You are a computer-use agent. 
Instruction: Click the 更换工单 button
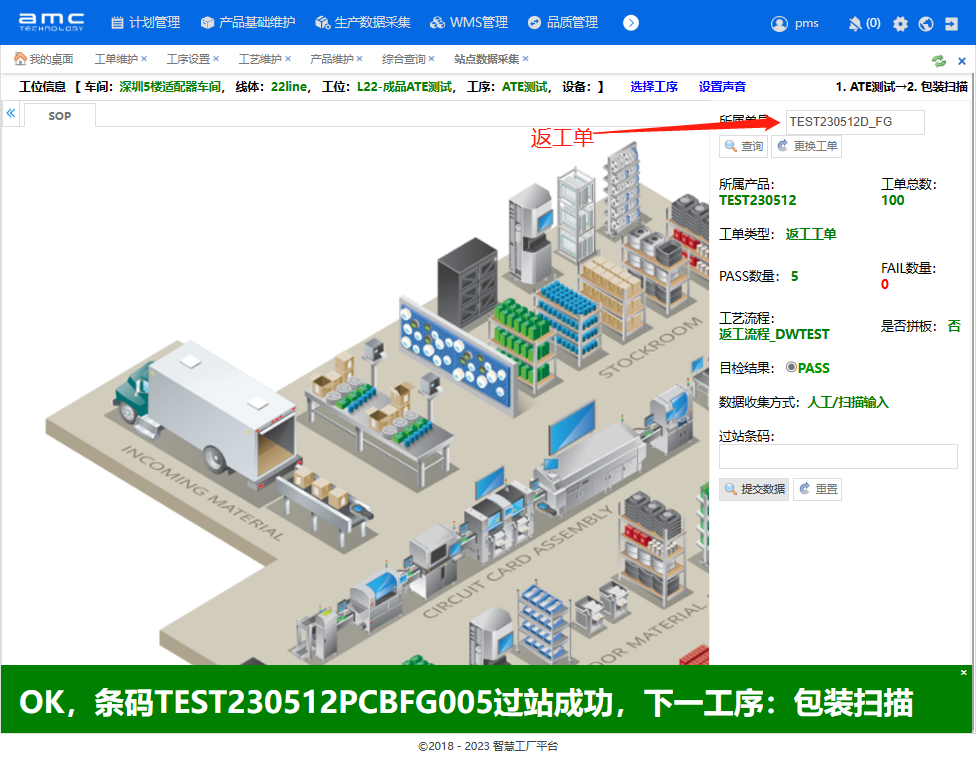coord(806,146)
